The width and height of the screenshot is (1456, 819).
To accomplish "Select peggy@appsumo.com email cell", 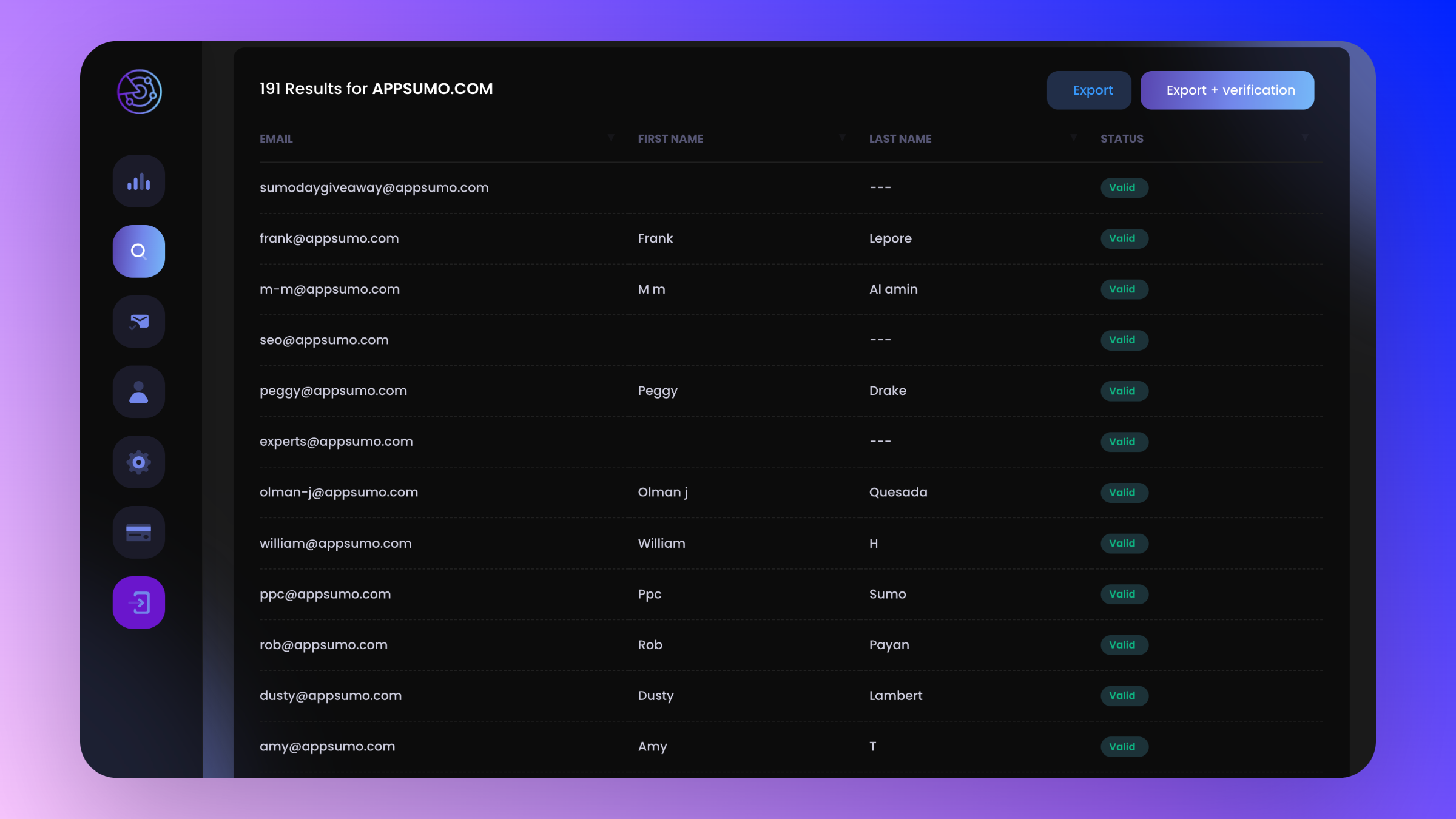I will pyautogui.click(x=333, y=391).
